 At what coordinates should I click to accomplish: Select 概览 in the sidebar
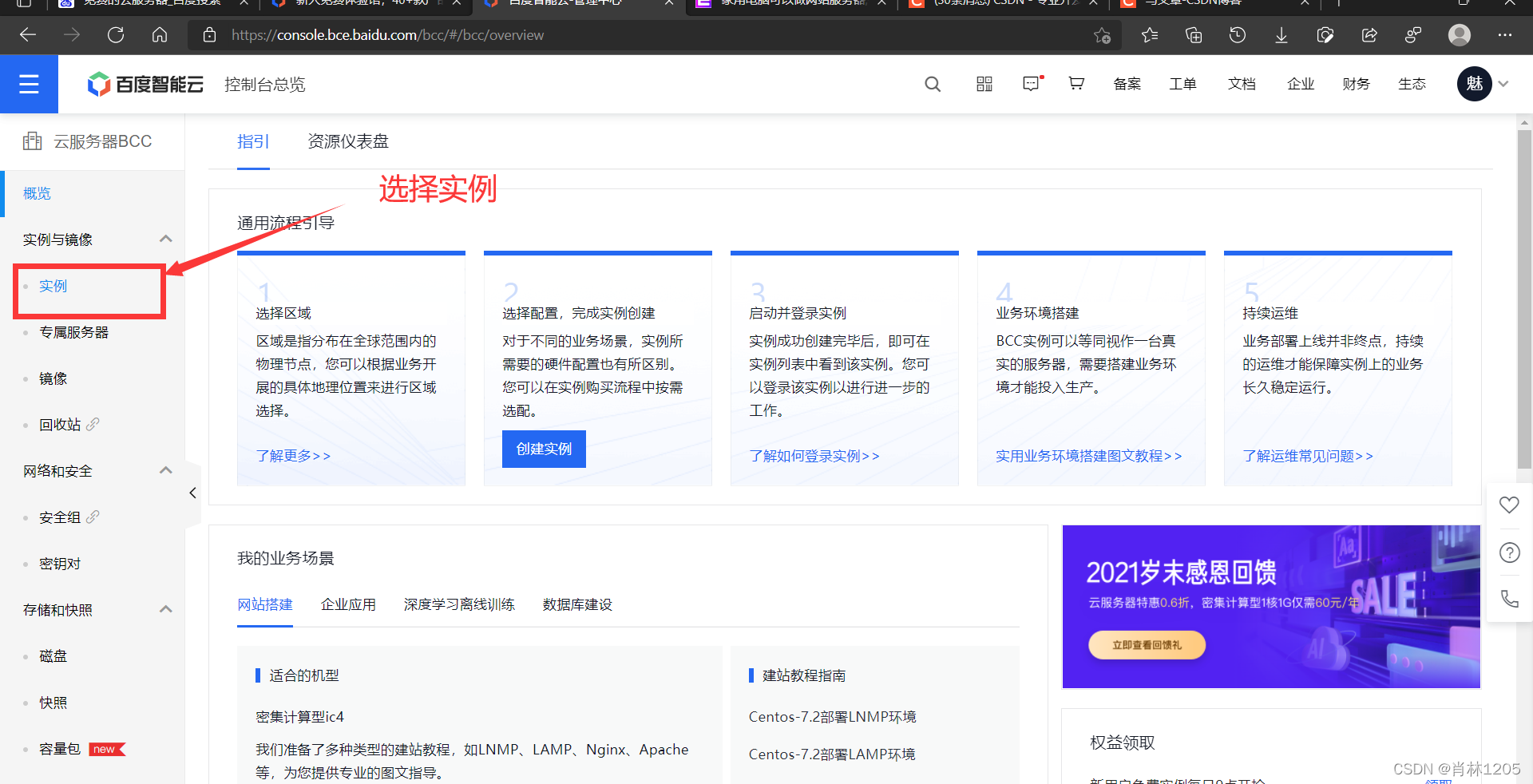[37, 193]
